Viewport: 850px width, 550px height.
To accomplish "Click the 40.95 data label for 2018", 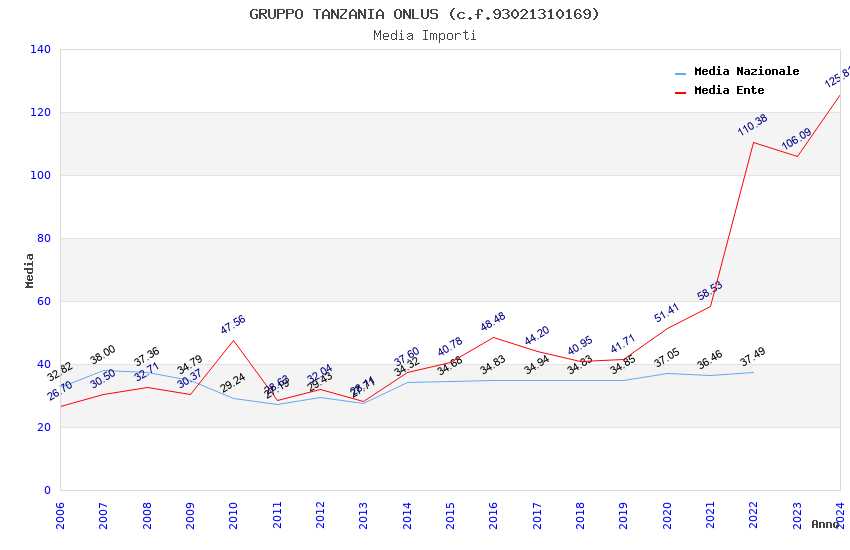I will [x=580, y=346].
